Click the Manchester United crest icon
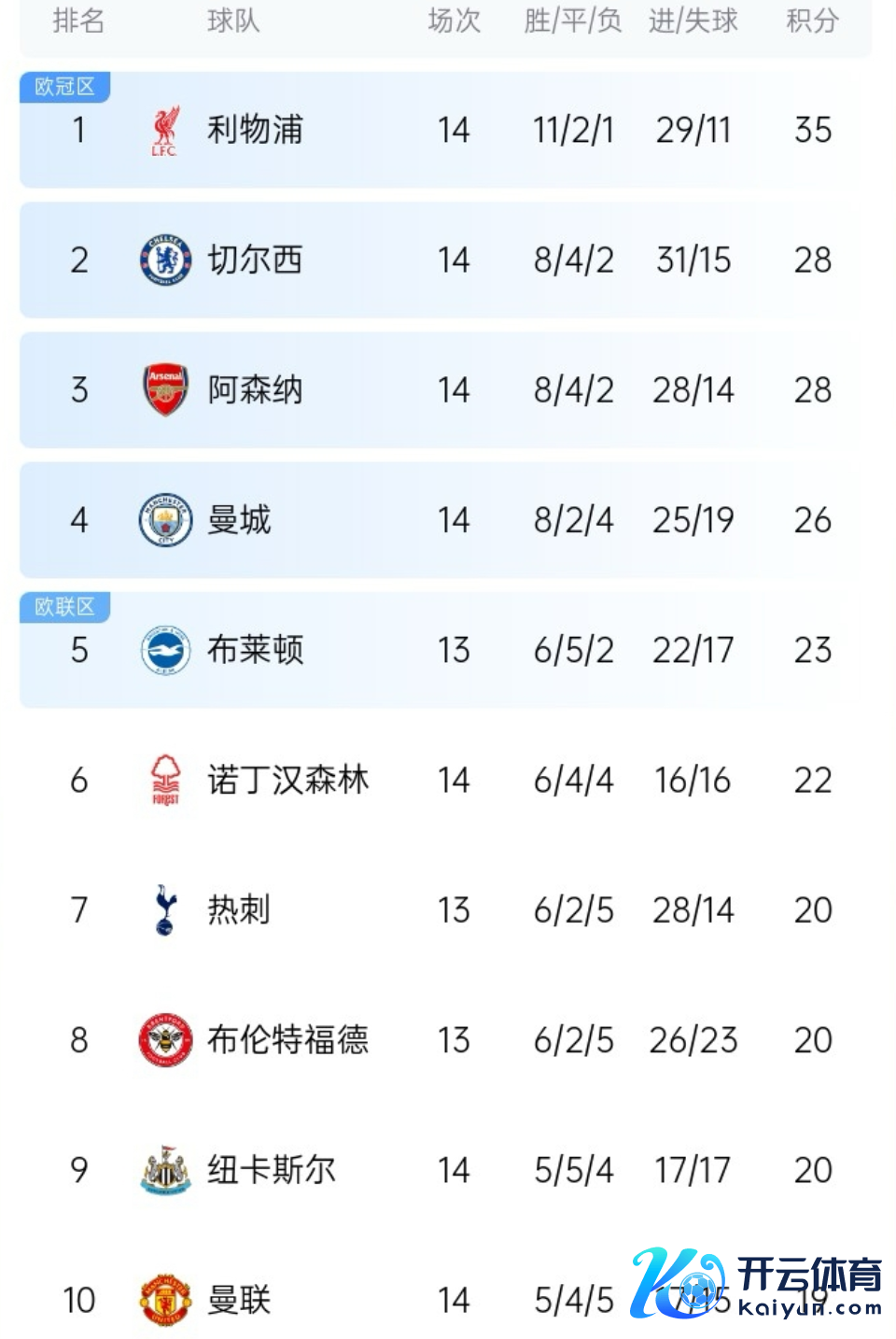The width and height of the screenshot is (896, 1339). [165, 1299]
